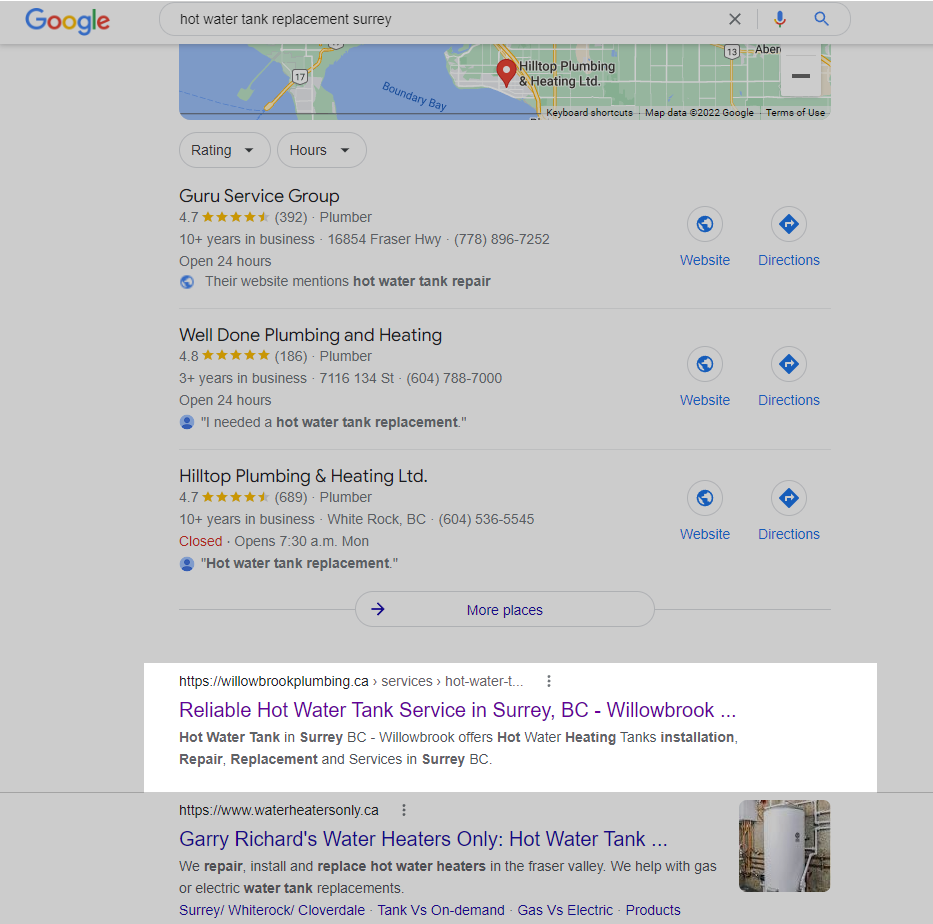Expand the Rating filter dropdown
Image resolution: width=933 pixels, height=924 pixels.
click(x=224, y=150)
